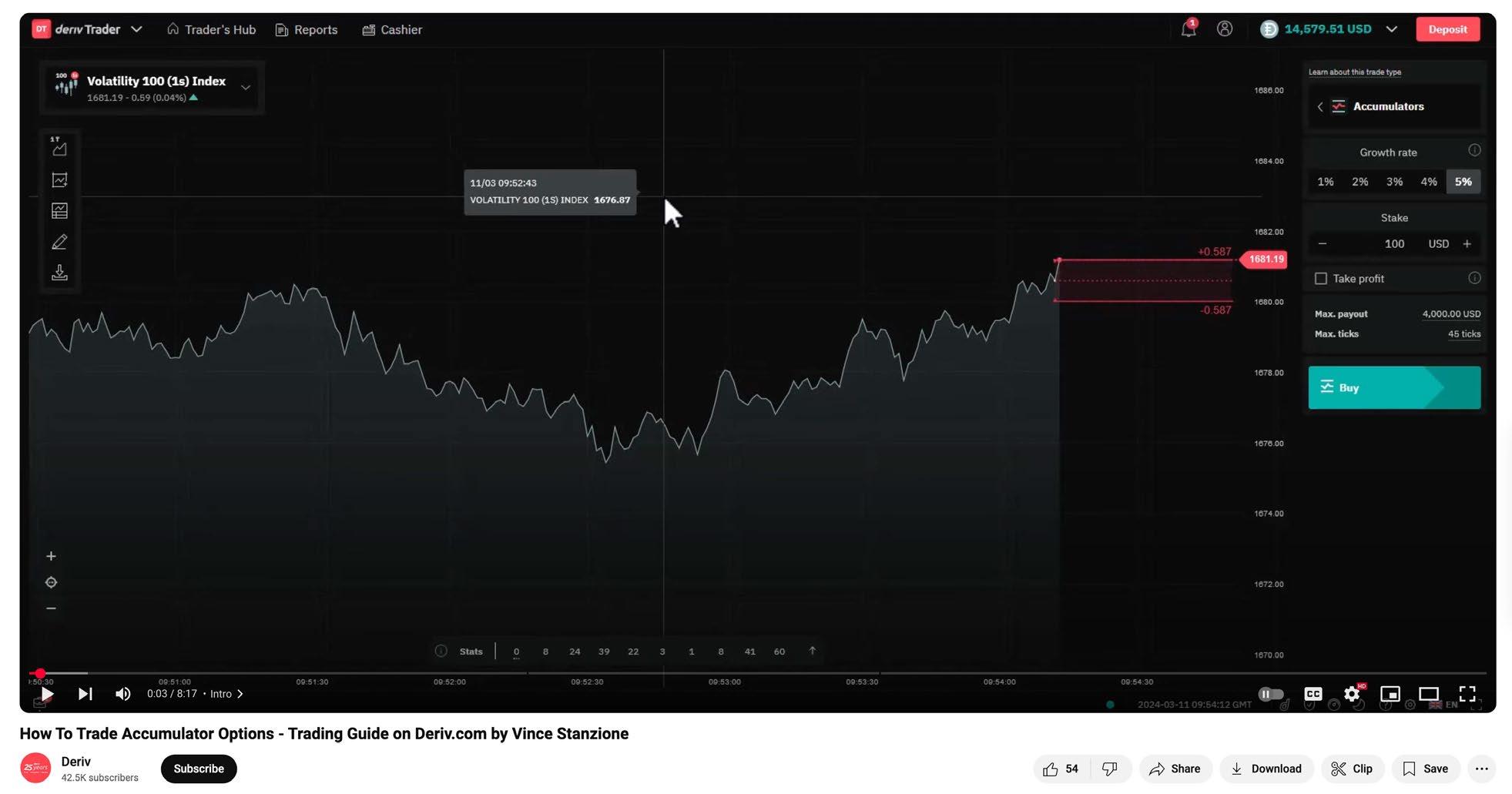Click the stake amount field showing 100
1512x794 pixels.
pyautogui.click(x=1394, y=243)
